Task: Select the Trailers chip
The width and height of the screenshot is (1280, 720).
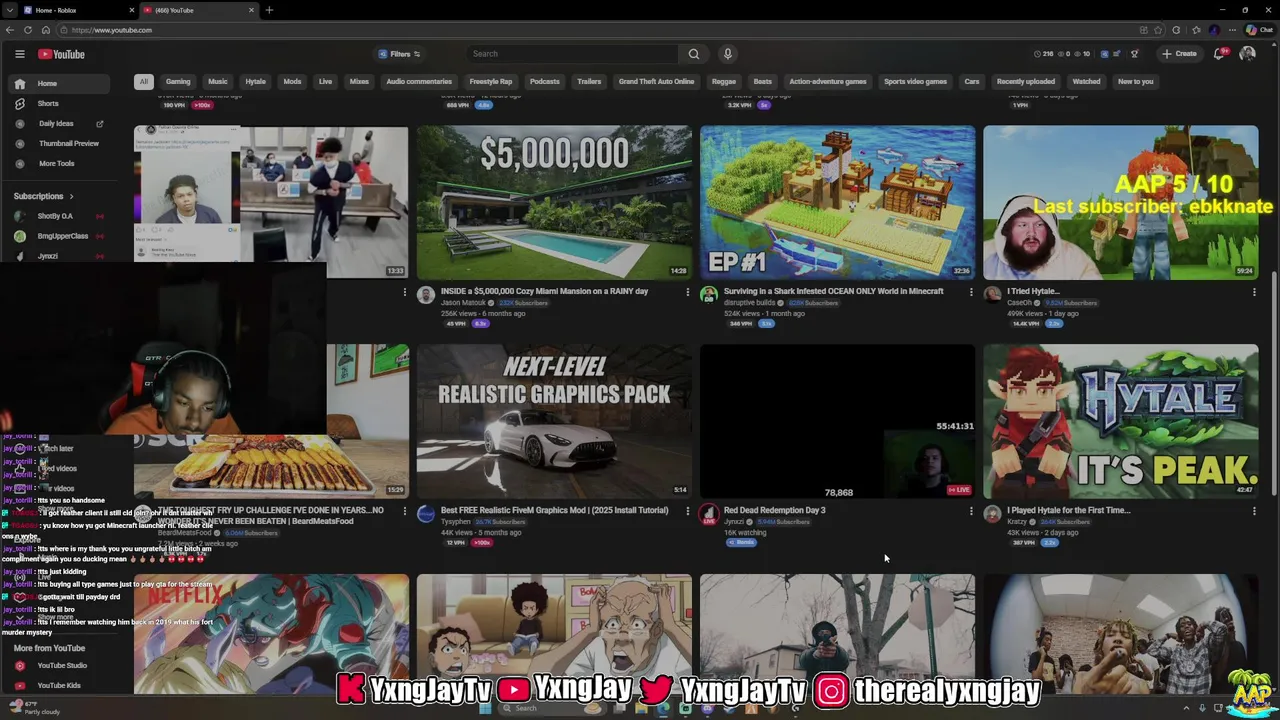Action: point(589,82)
